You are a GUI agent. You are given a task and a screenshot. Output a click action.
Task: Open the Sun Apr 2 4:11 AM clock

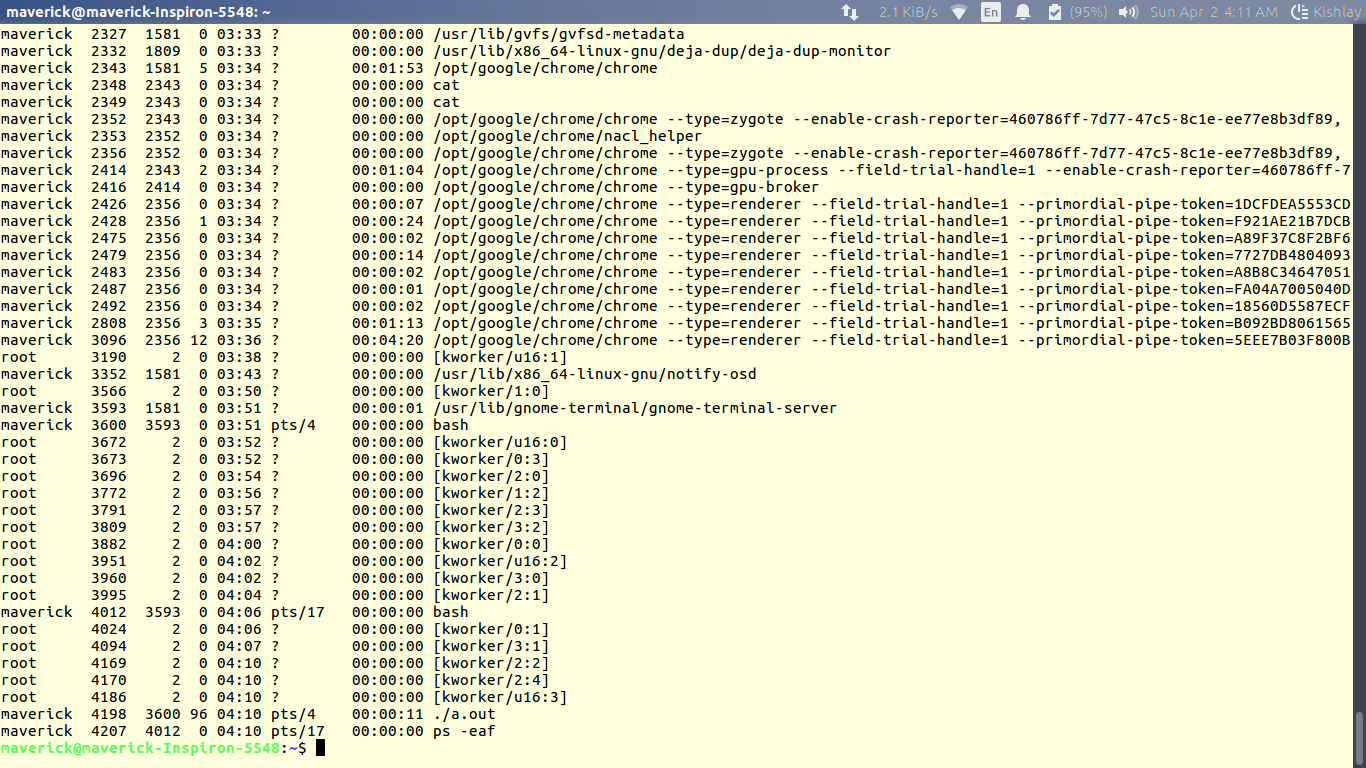tap(1214, 12)
